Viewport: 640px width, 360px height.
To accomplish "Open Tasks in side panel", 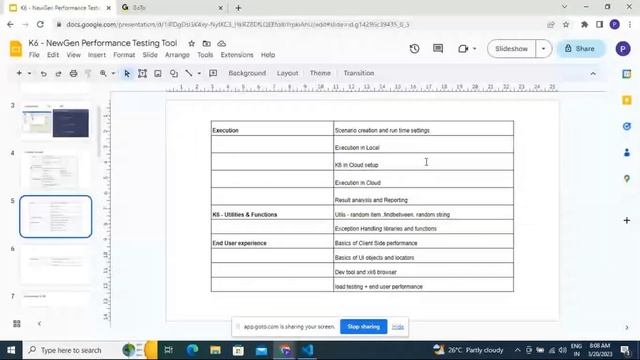I will (x=627, y=127).
